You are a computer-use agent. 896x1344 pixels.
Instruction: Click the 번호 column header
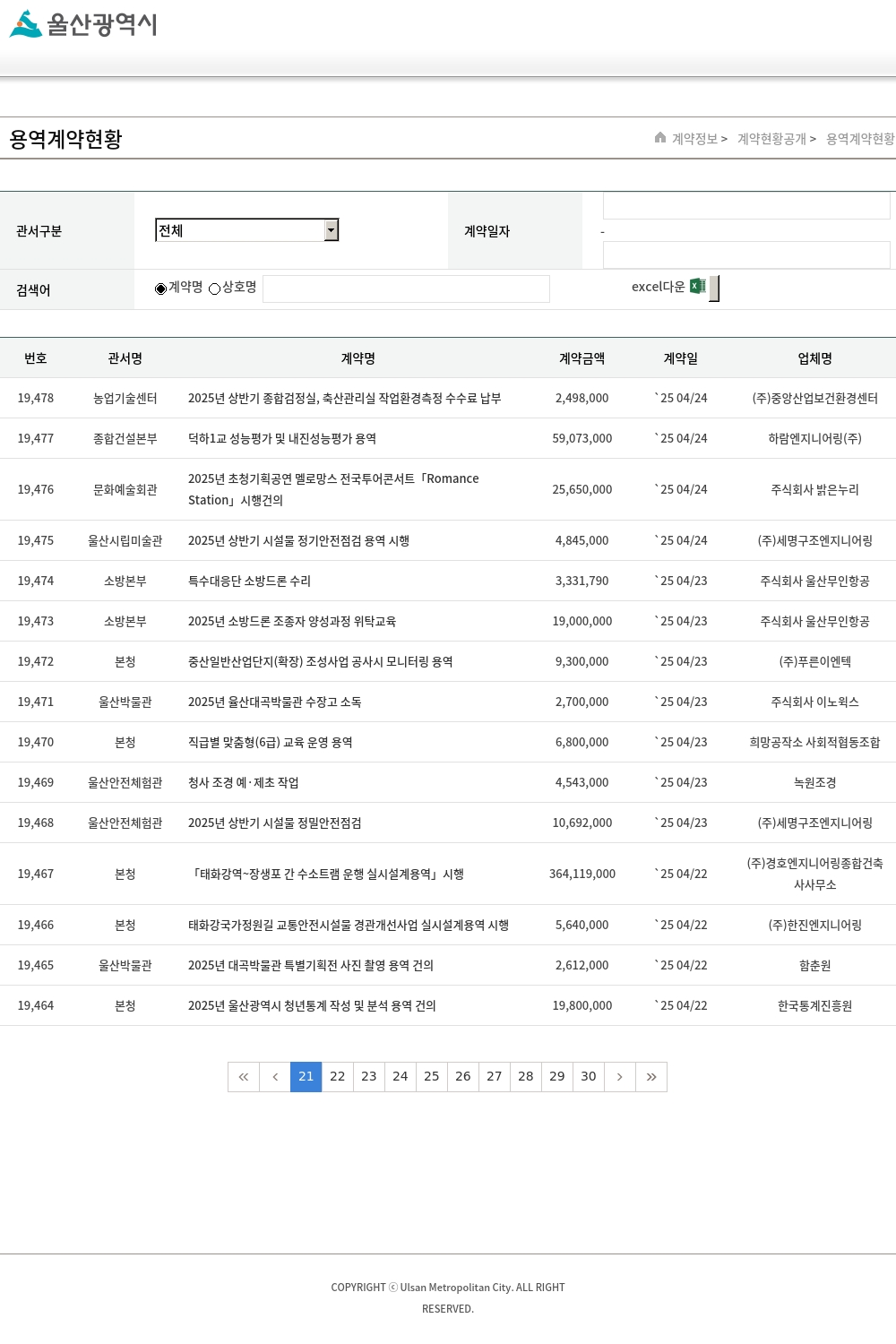pos(36,358)
